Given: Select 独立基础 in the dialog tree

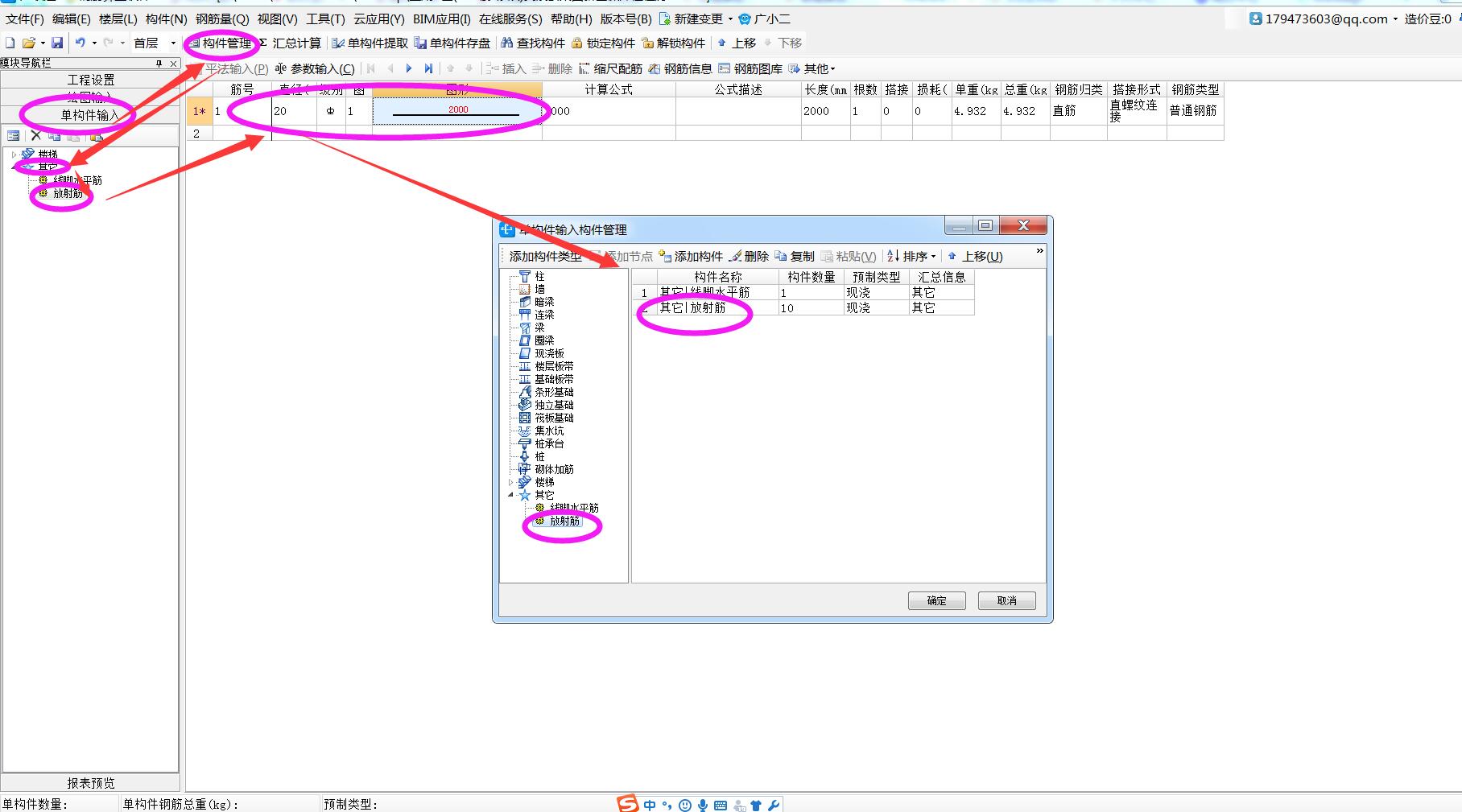Looking at the screenshot, I should [554, 405].
